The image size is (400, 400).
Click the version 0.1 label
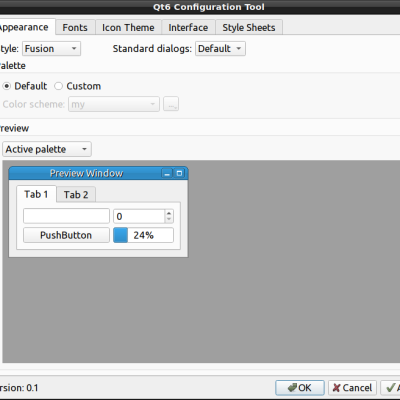(19, 388)
